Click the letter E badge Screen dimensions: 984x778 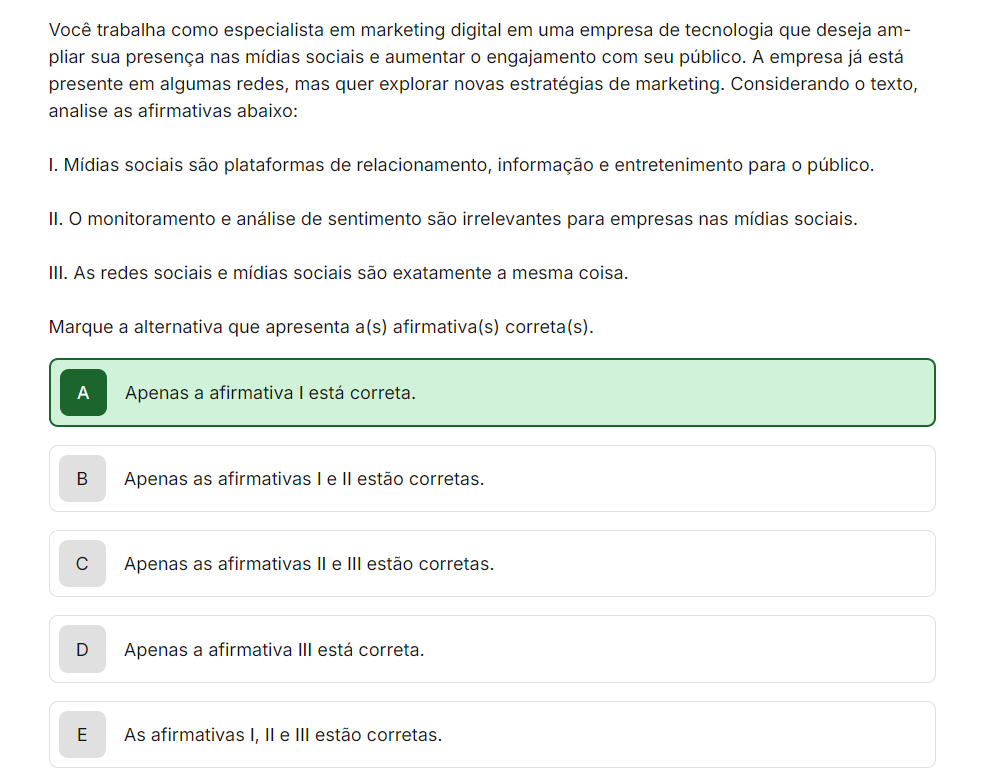pos(82,735)
